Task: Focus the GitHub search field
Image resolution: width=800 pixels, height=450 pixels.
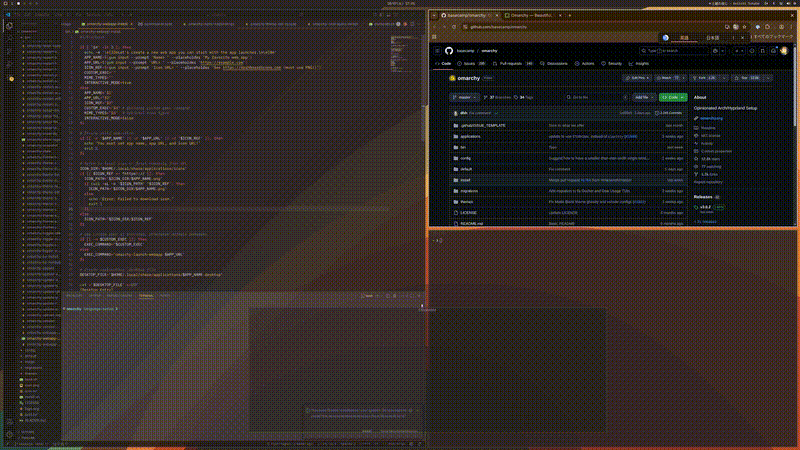Action: [x=673, y=51]
